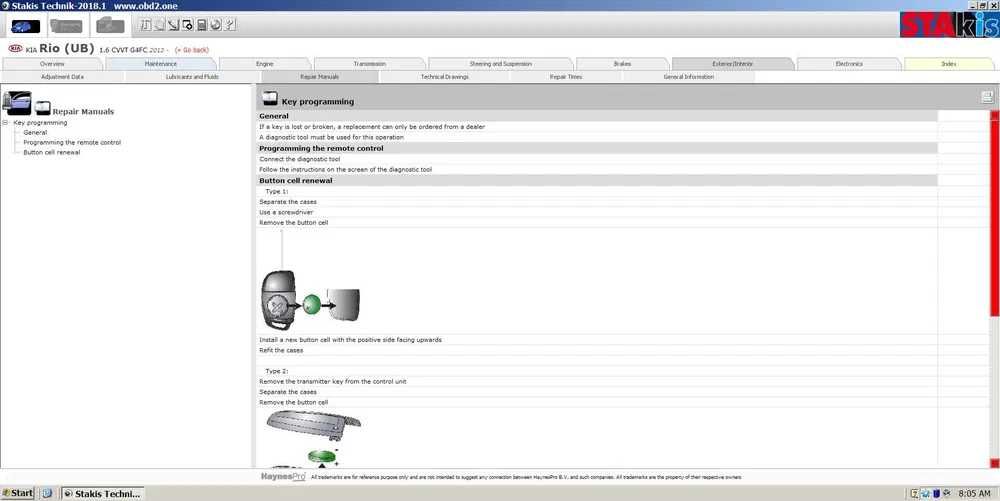Viewport: 1000px width, 501px height.
Task: Click the round clock-like toolbar icon
Action: tap(216, 25)
